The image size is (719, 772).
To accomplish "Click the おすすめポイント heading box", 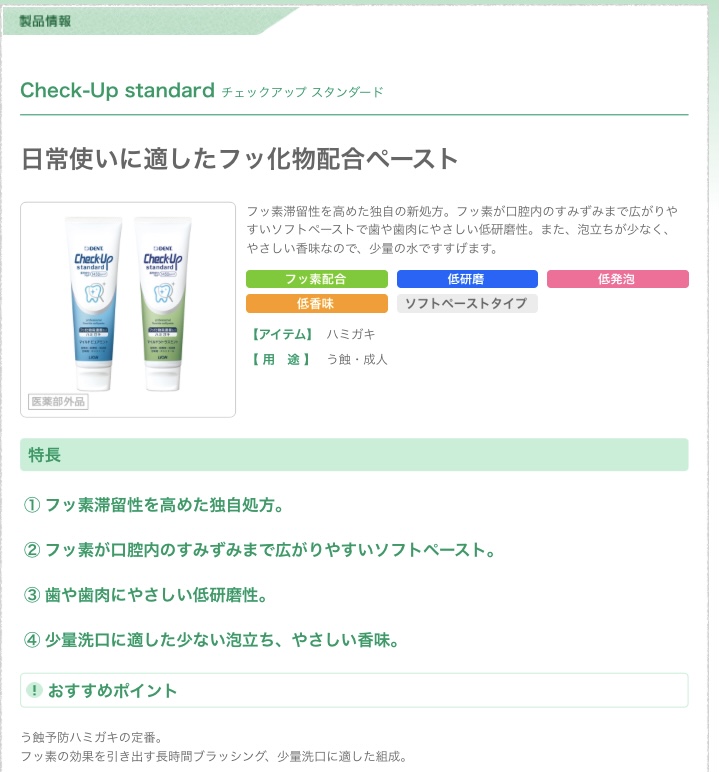I will click(x=354, y=690).
